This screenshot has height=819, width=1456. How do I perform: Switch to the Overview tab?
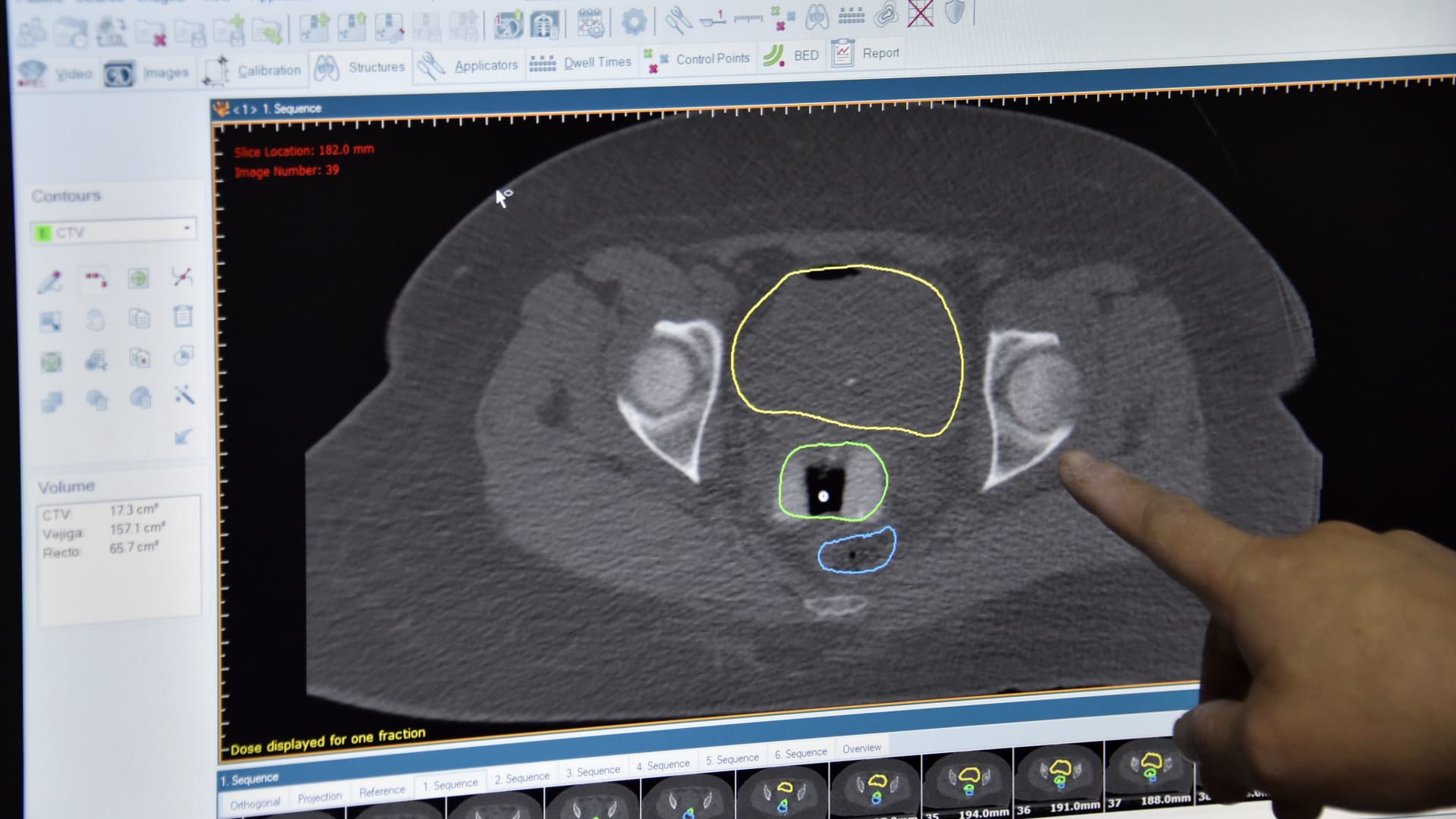[x=861, y=748]
